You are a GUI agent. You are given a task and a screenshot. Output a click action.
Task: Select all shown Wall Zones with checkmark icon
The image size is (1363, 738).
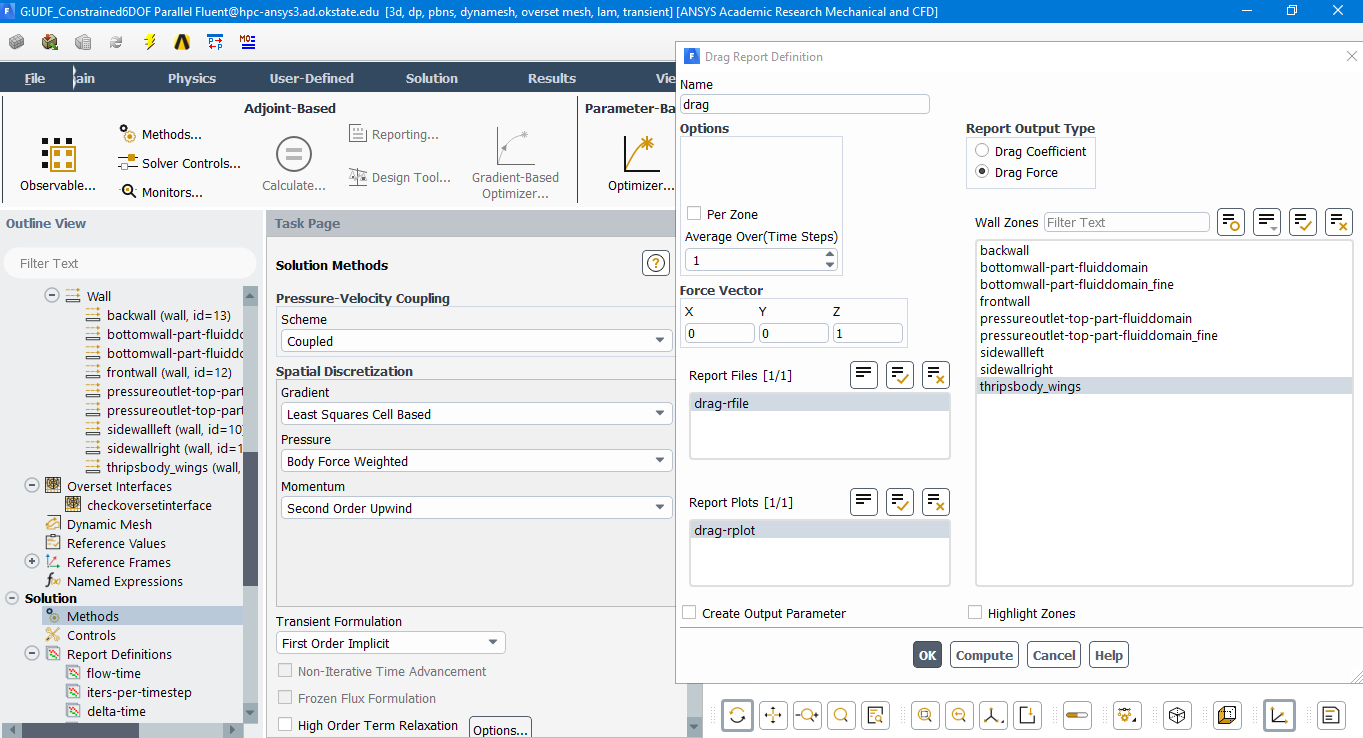coord(1303,222)
